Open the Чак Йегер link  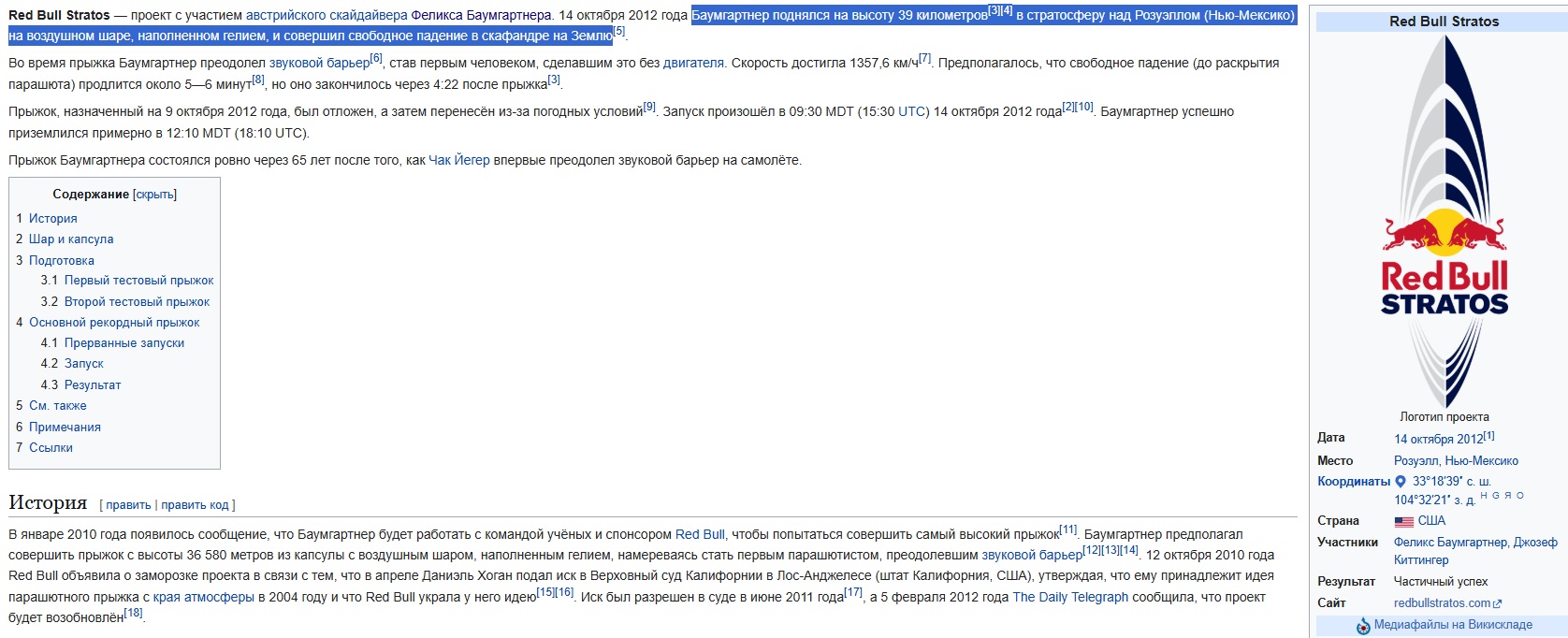pos(459,161)
